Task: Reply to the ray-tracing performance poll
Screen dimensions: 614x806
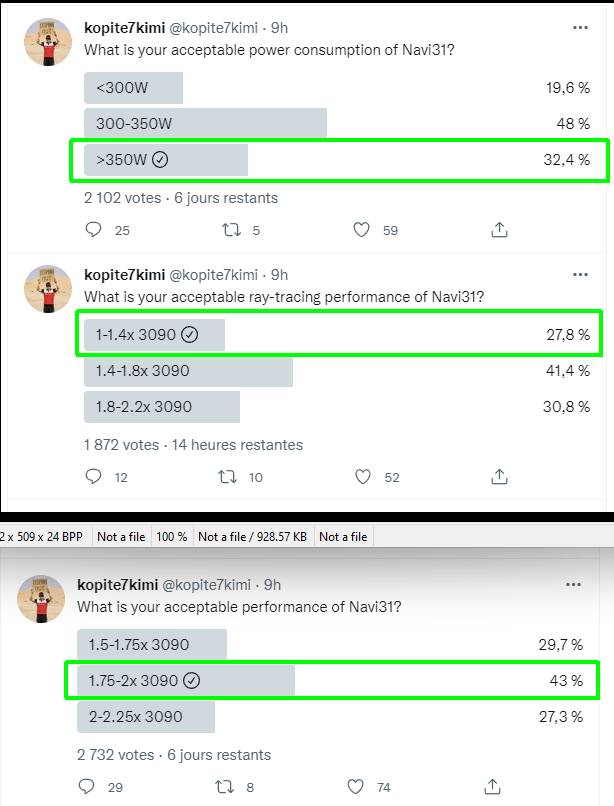Action: (x=94, y=478)
